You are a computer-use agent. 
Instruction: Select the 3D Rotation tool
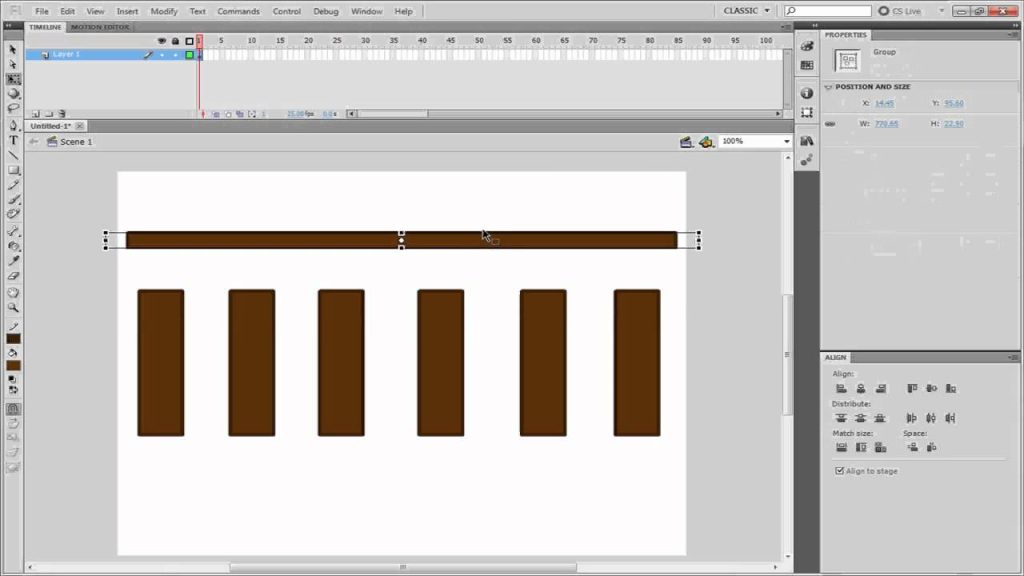click(13, 93)
